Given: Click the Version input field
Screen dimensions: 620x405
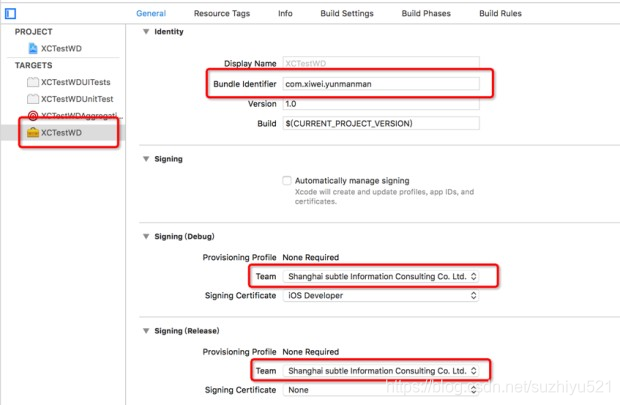Looking at the screenshot, I should coord(381,104).
